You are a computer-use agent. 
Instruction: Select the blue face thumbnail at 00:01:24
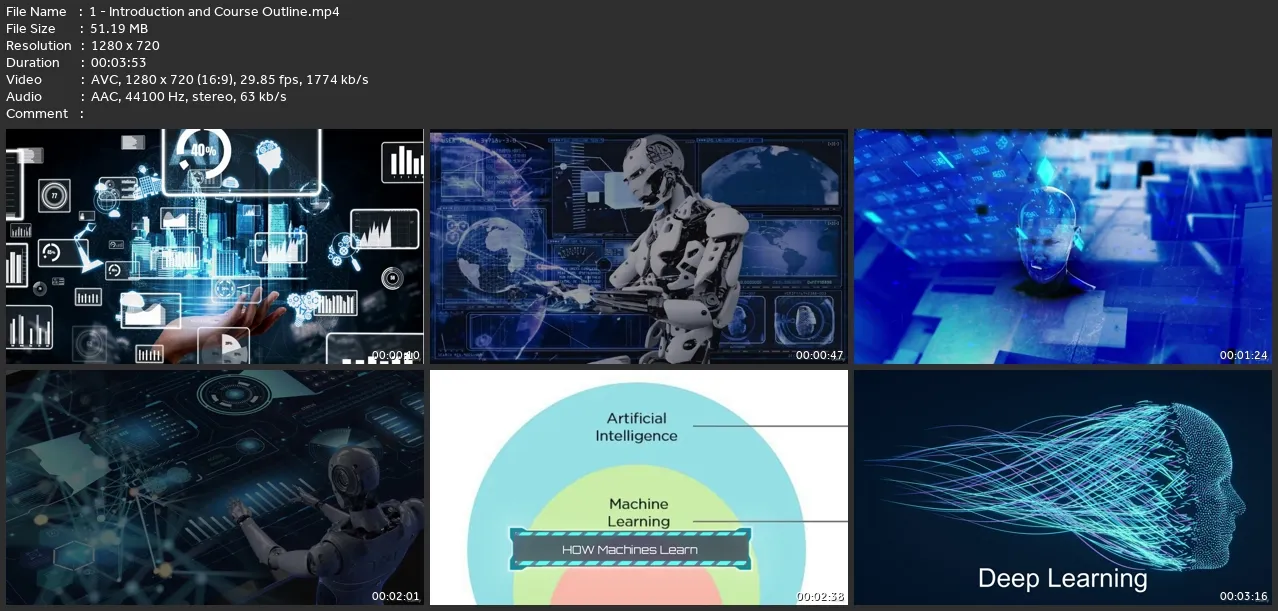click(x=1063, y=246)
